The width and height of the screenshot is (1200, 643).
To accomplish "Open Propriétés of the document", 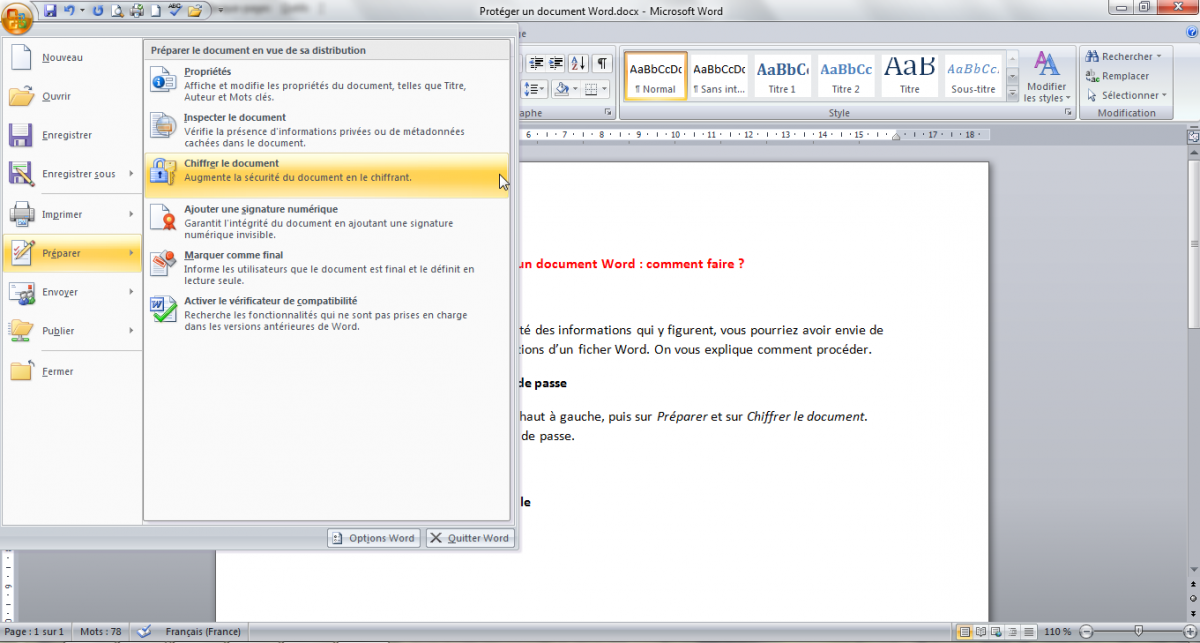I will tap(327, 83).
